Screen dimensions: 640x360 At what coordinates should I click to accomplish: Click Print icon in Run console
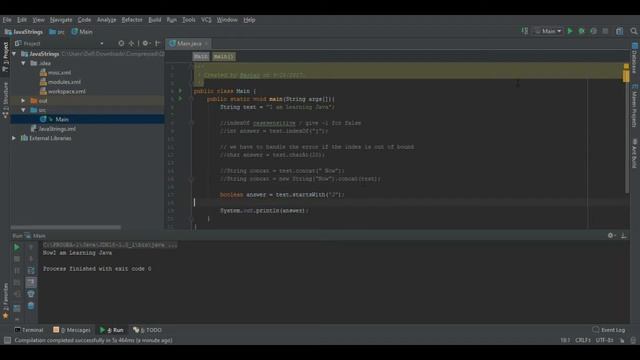31,294
